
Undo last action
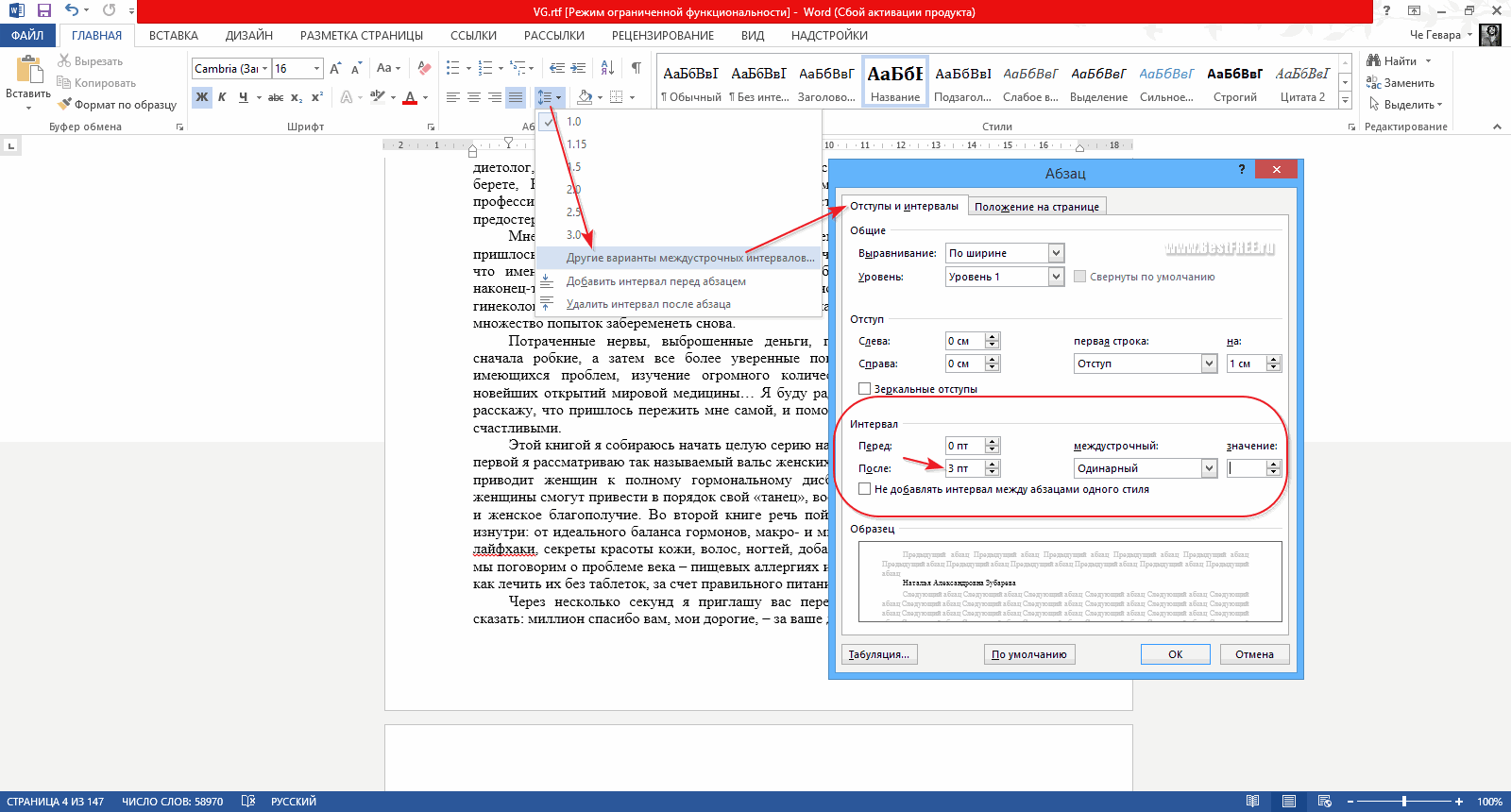pos(72,10)
